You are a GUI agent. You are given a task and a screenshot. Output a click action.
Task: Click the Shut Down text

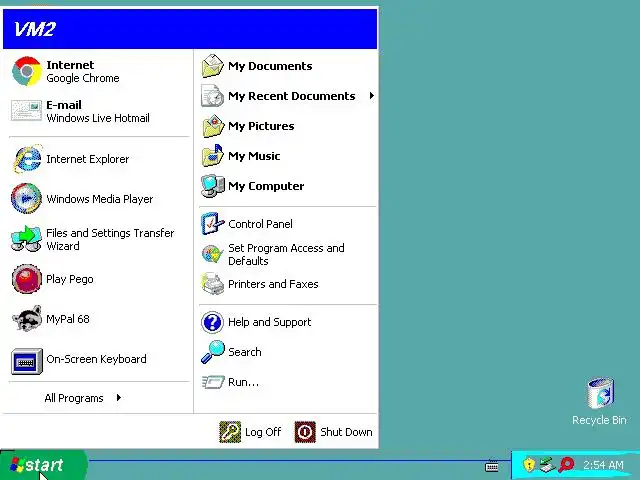(x=346, y=432)
